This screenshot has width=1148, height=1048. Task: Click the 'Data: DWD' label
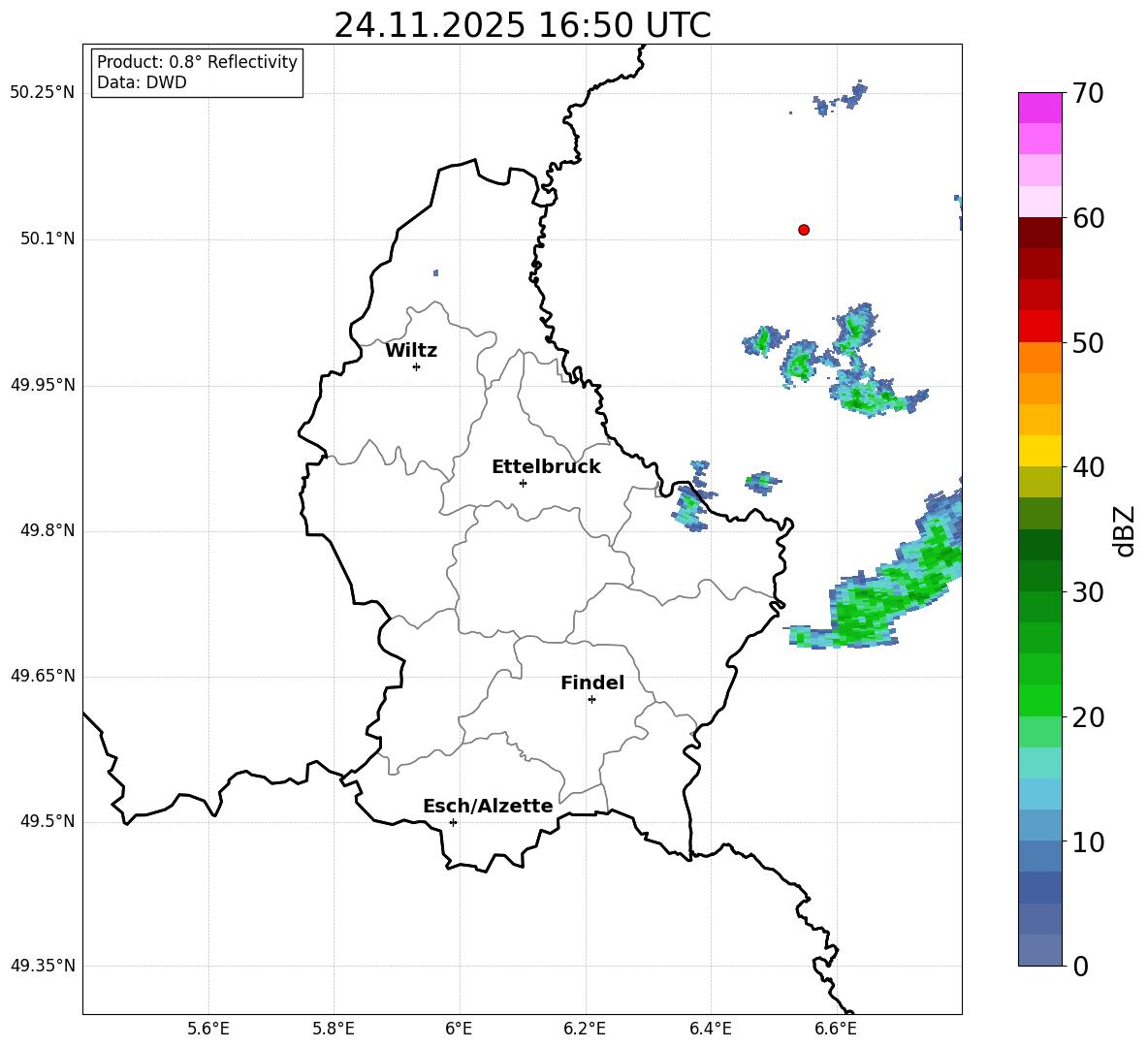(142, 82)
